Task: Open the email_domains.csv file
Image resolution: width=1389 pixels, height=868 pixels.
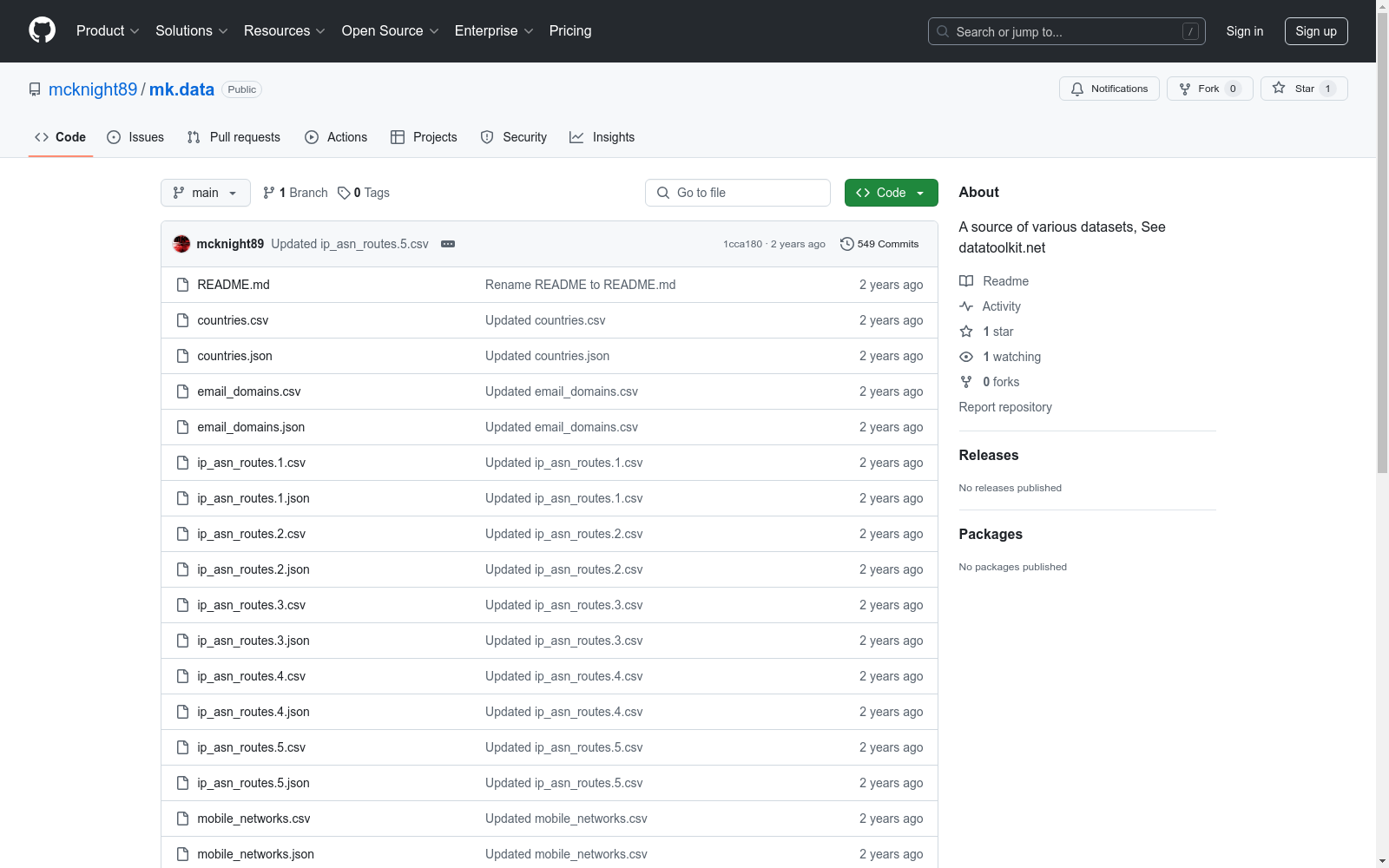Action: (x=249, y=391)
